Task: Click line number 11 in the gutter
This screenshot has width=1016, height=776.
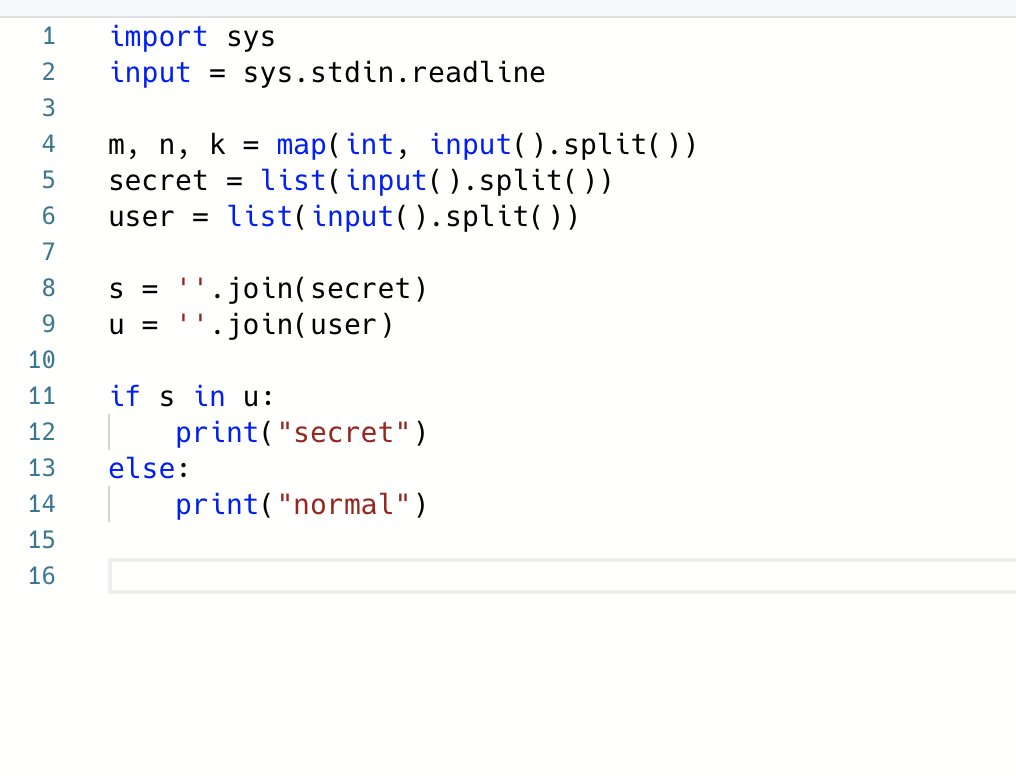Action: click(42, 396)
